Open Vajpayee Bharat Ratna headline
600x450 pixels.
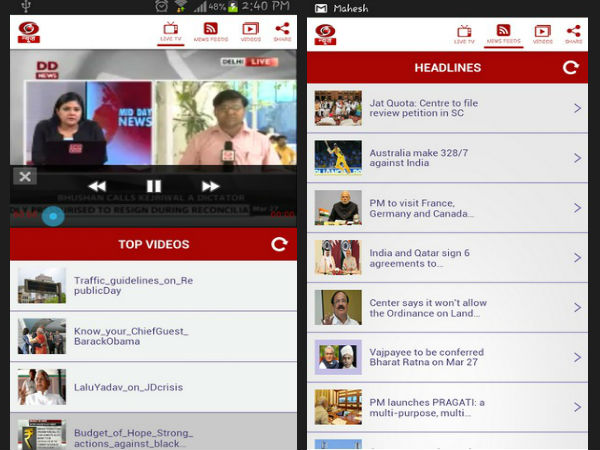447,357
